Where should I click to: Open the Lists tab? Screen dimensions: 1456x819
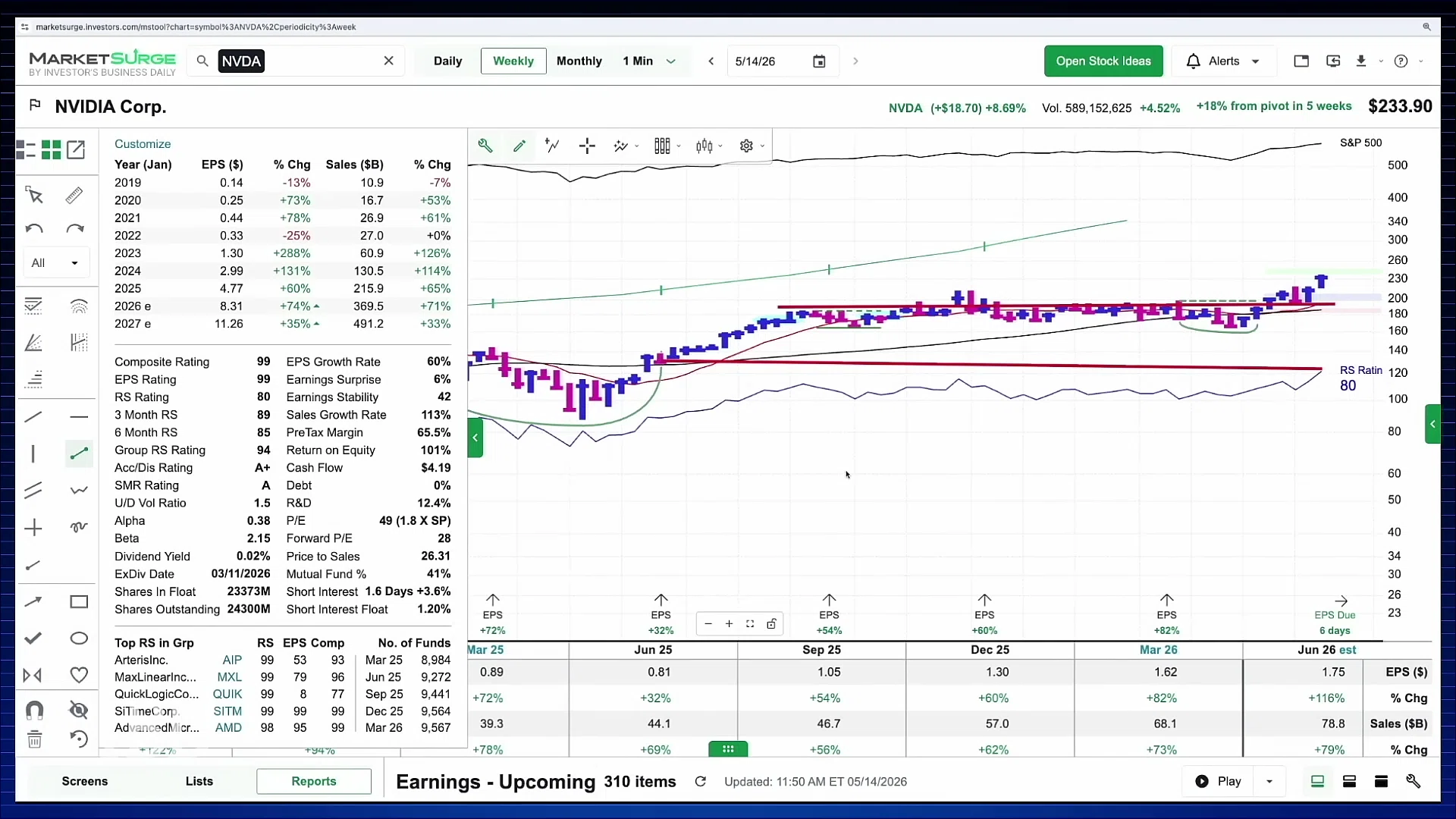click(199, 781)
